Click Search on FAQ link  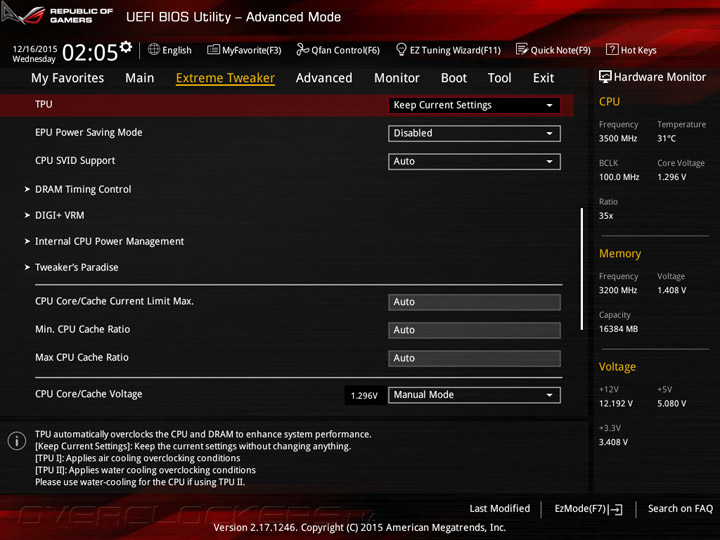pos(680,509)
